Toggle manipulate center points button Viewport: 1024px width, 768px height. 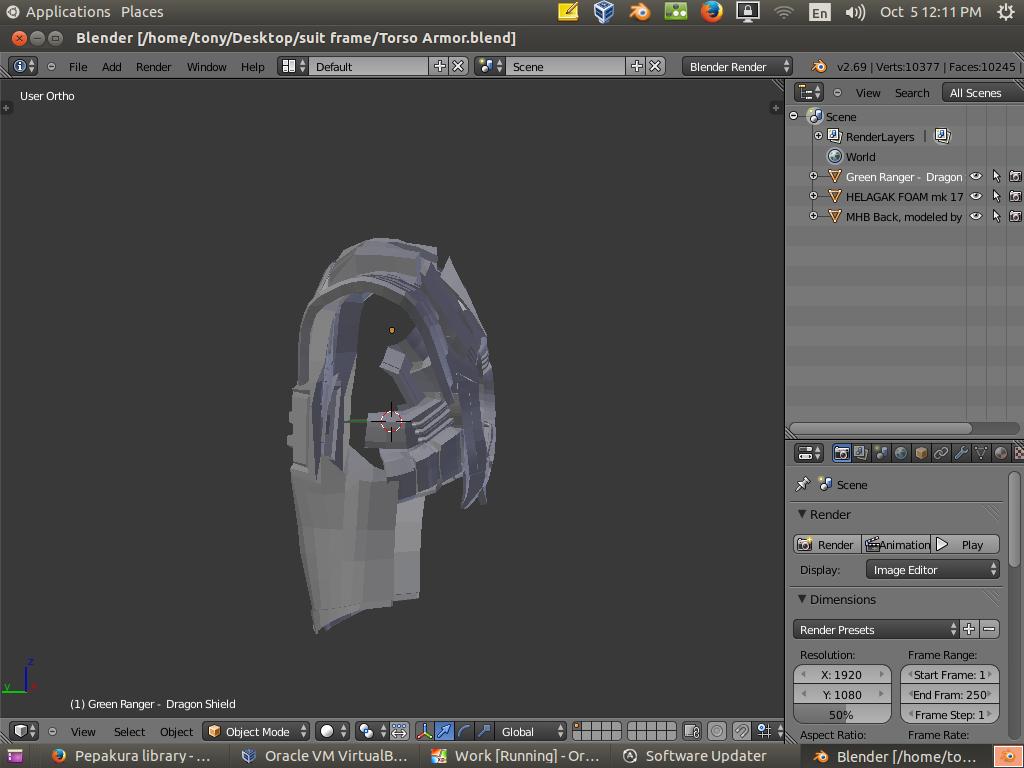400,731
